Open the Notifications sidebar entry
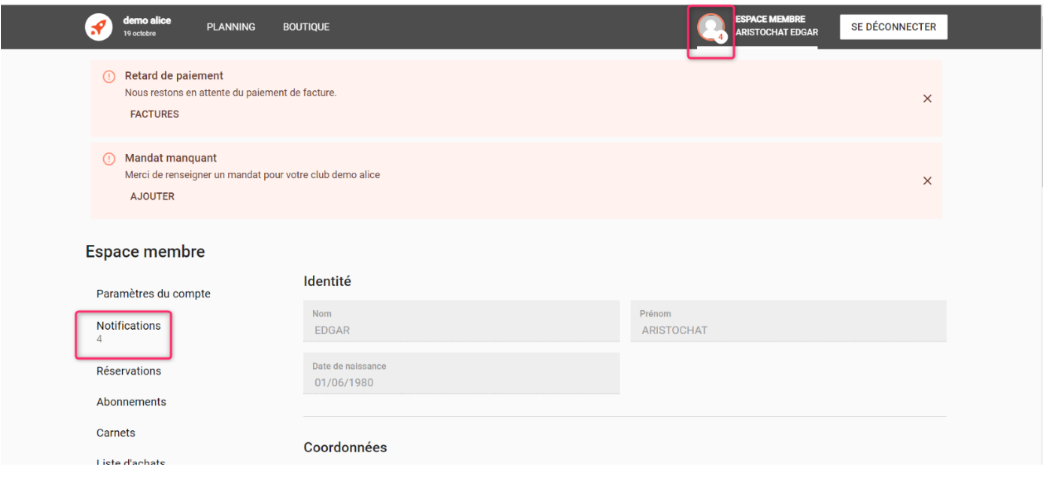 click(x=128, y=332)
